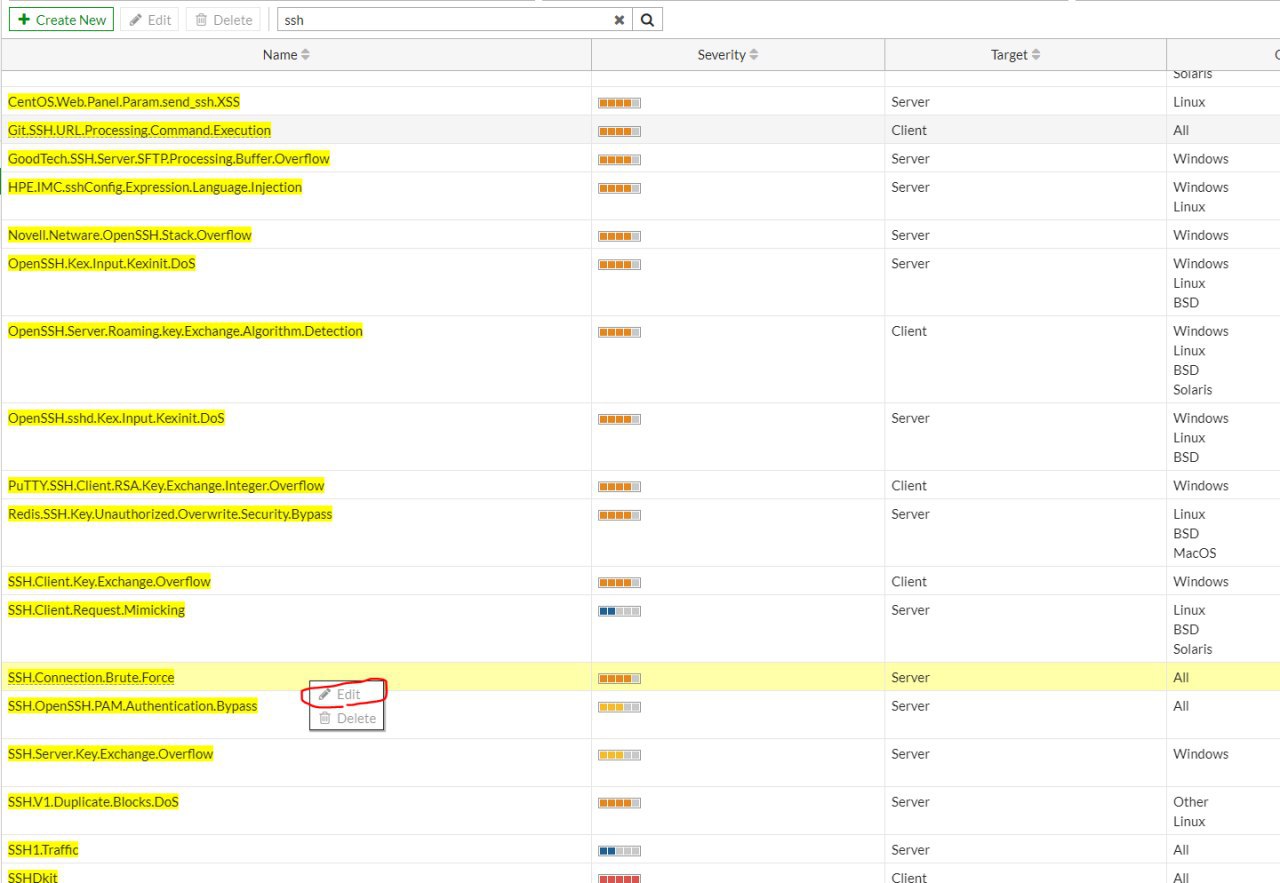Click severity bar of Redis.SSH.Key.Unauthorized.Overwrite.Security.Bypass

619,515
